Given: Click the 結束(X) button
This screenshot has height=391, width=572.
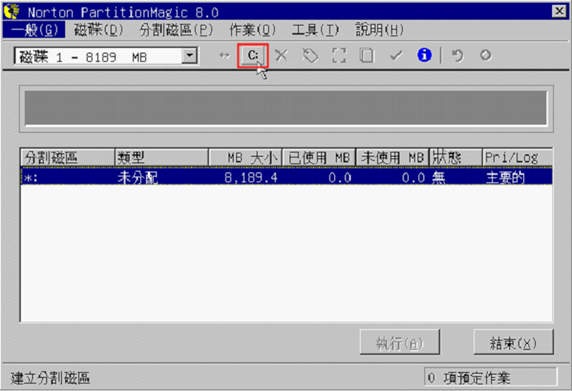Looking at the screenshot, I should coord(513,342).
